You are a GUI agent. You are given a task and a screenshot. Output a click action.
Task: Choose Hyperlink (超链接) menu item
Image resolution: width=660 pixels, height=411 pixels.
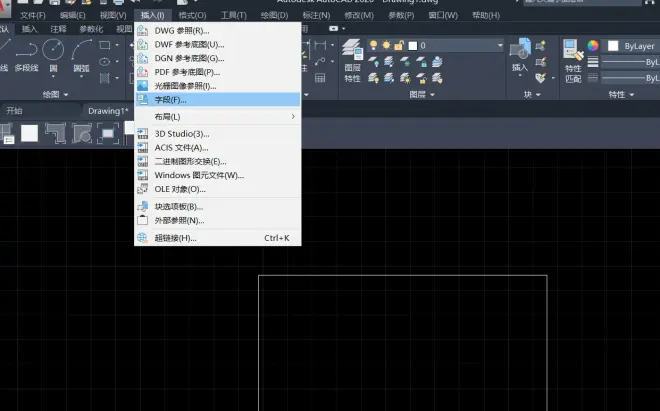[x=217, y=238]
